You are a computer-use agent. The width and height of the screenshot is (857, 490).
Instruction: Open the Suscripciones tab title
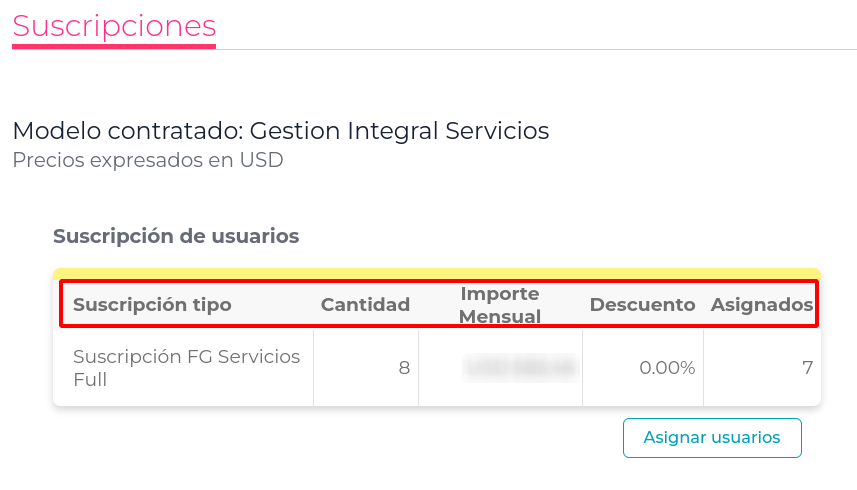tap(113, 25)
